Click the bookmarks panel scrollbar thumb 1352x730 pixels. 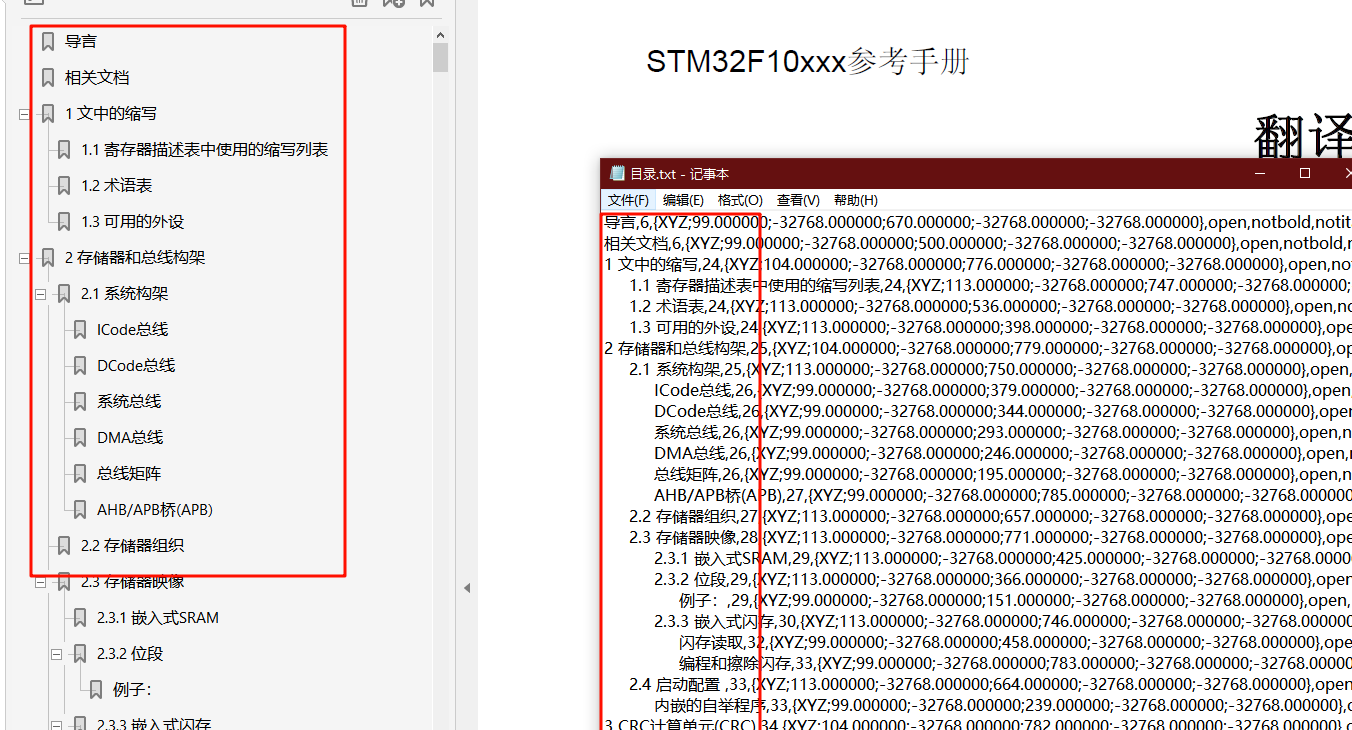(440, 58)
